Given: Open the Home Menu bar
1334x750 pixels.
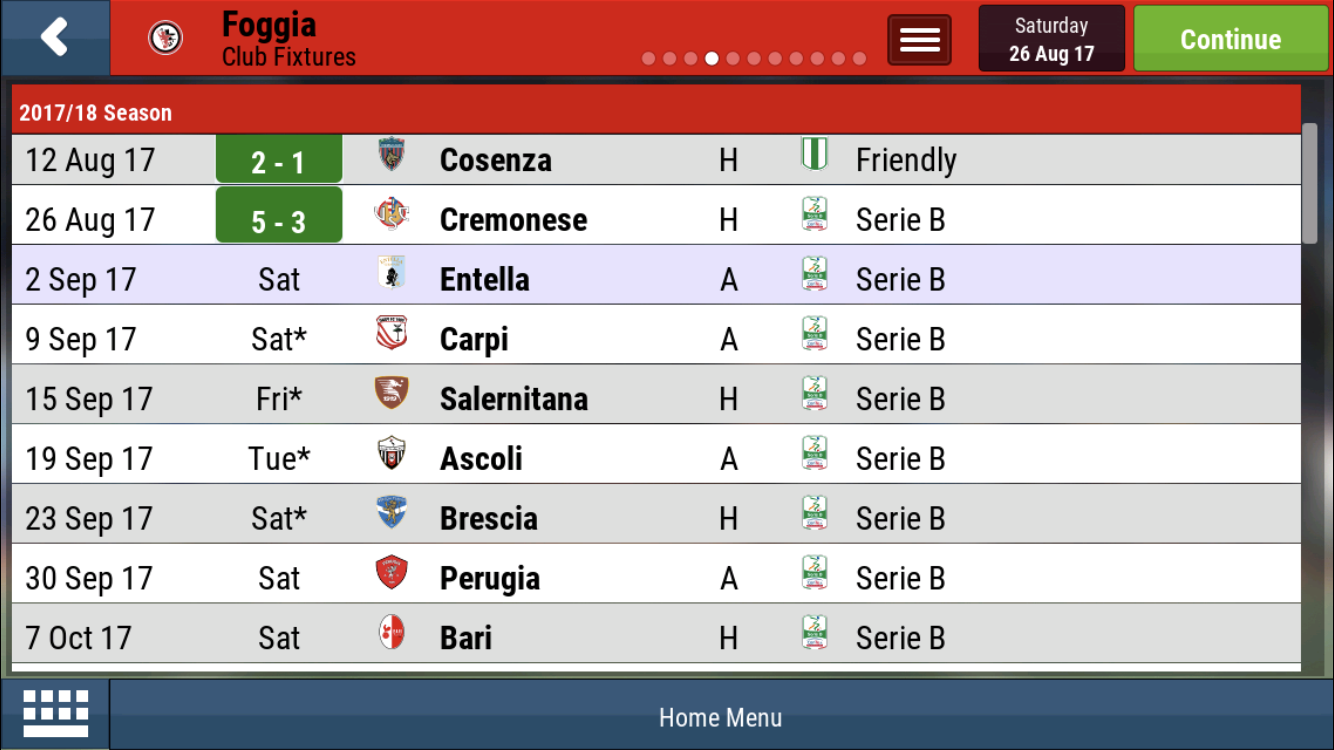Looking at the screenshot, I should pyautogui.click(x=720, y=716).
